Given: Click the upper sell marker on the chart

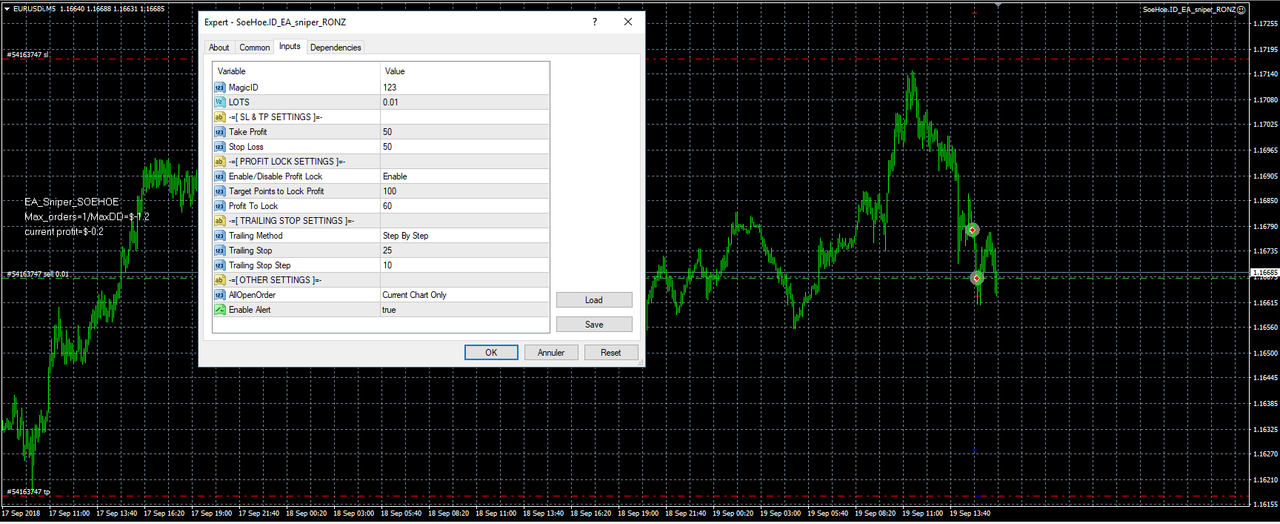Looking at the screenshot, I should (x=972, y=230).
